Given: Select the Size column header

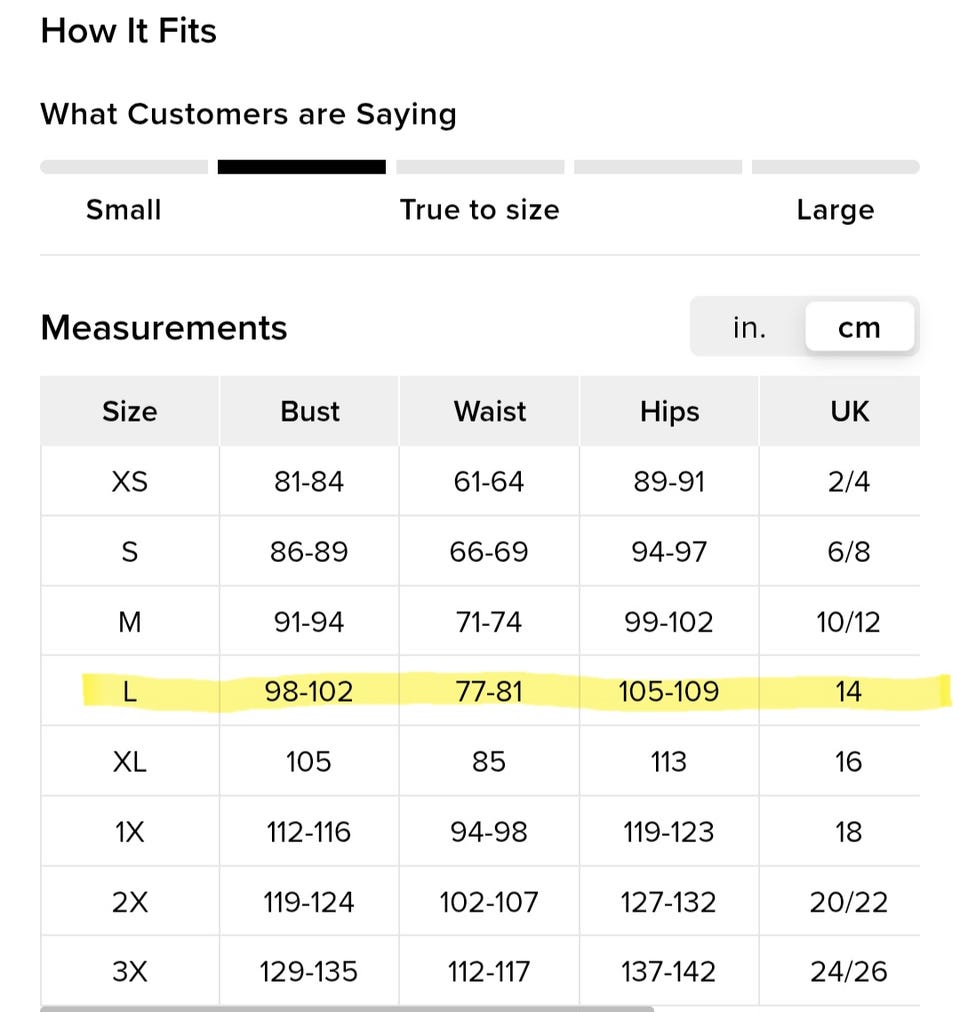Looking at the screenshot, I should pyautogui.click(x=130, y=411).
